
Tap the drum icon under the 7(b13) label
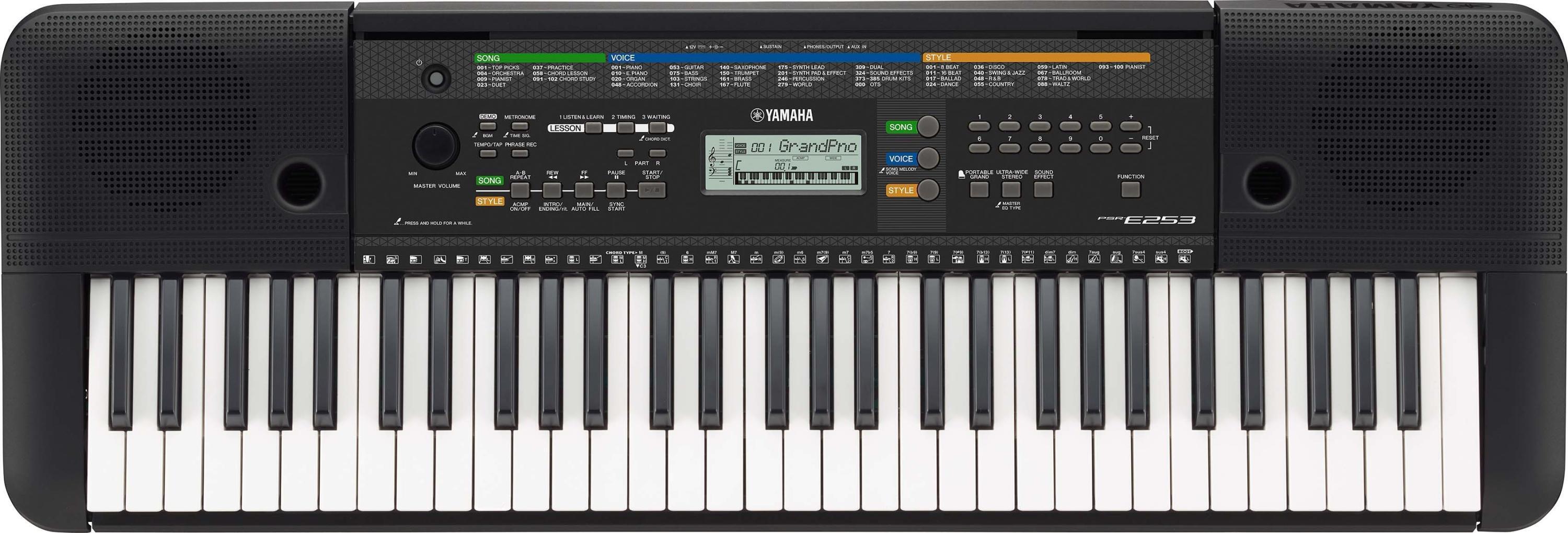click(983, 259)
